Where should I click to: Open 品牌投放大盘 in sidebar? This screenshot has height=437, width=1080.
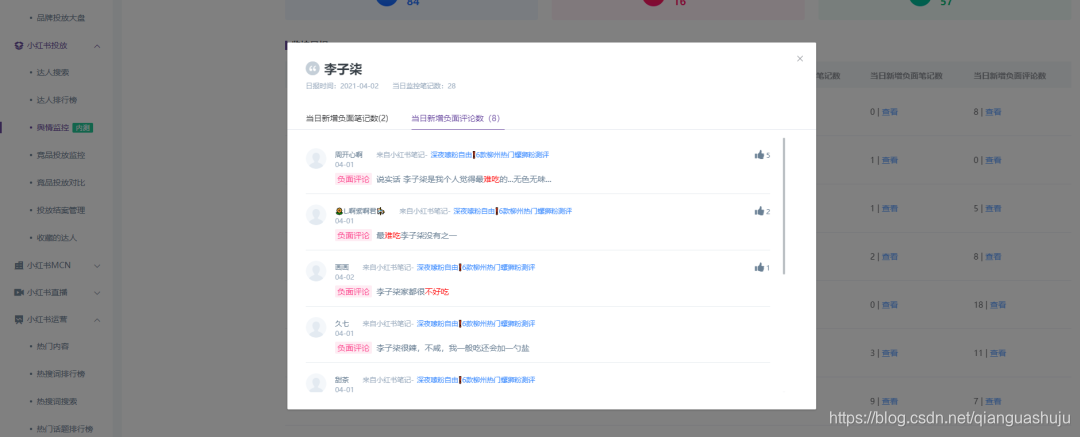coord(61,17)
